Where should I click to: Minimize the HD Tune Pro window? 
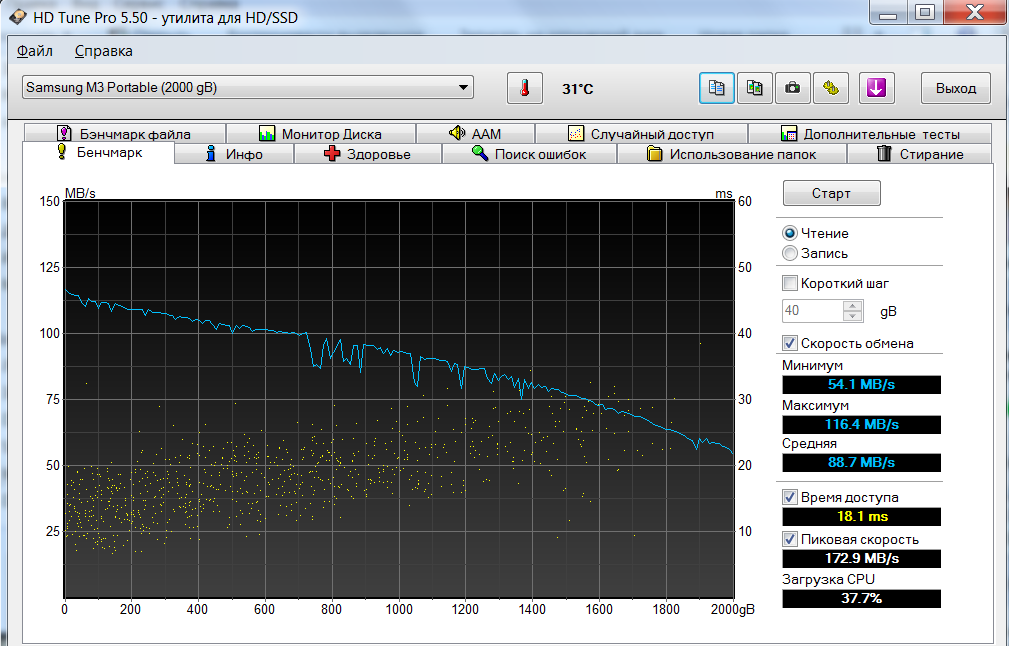[889, 13]
